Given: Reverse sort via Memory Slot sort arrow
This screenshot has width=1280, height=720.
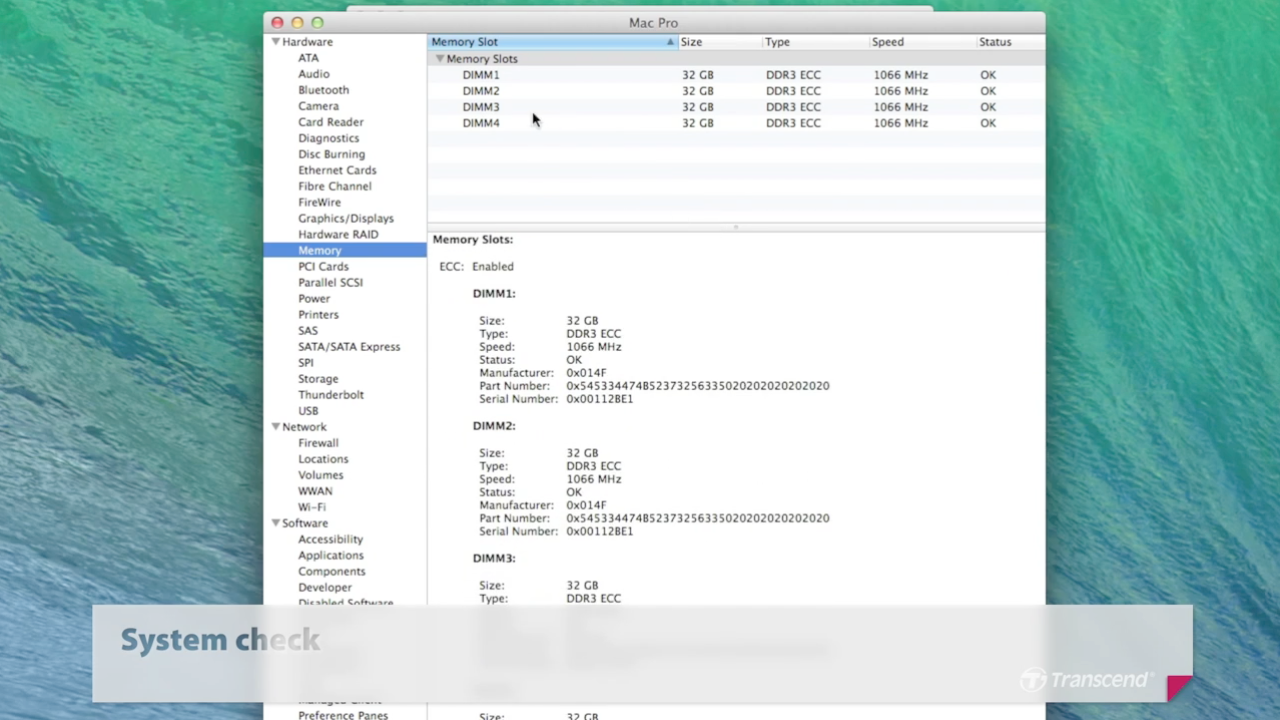Looking at the screenshot, I should [x=670, y=42].
